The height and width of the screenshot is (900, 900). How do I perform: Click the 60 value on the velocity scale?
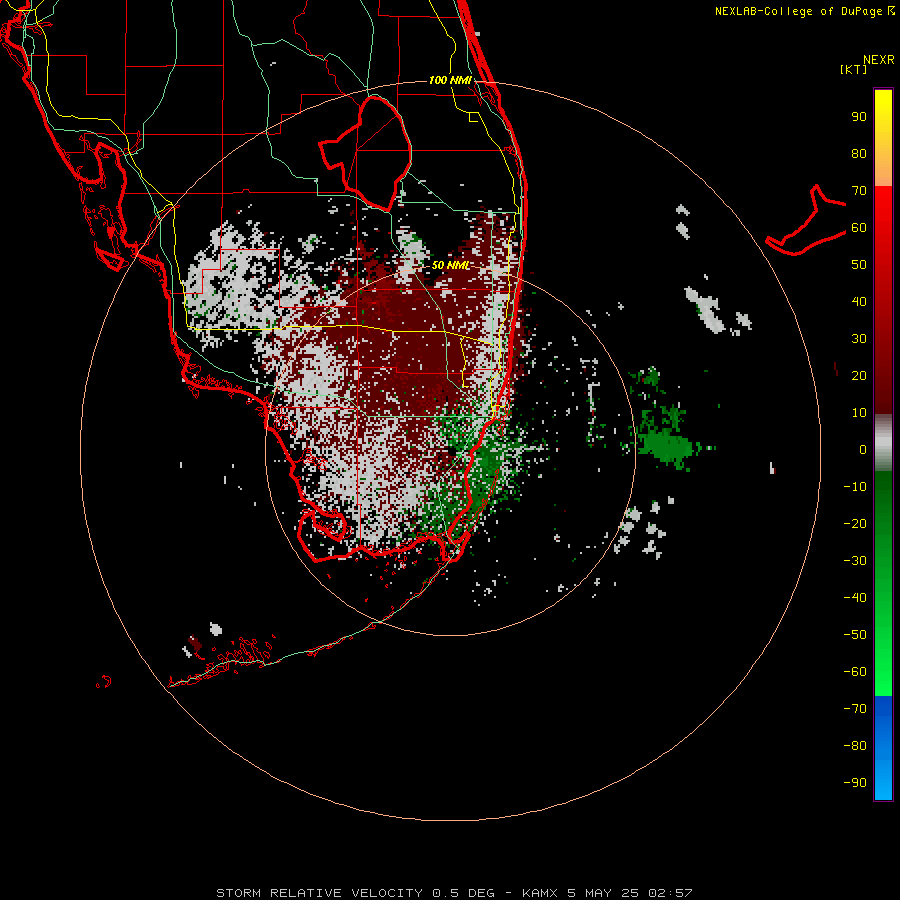(x=859, y=228)
